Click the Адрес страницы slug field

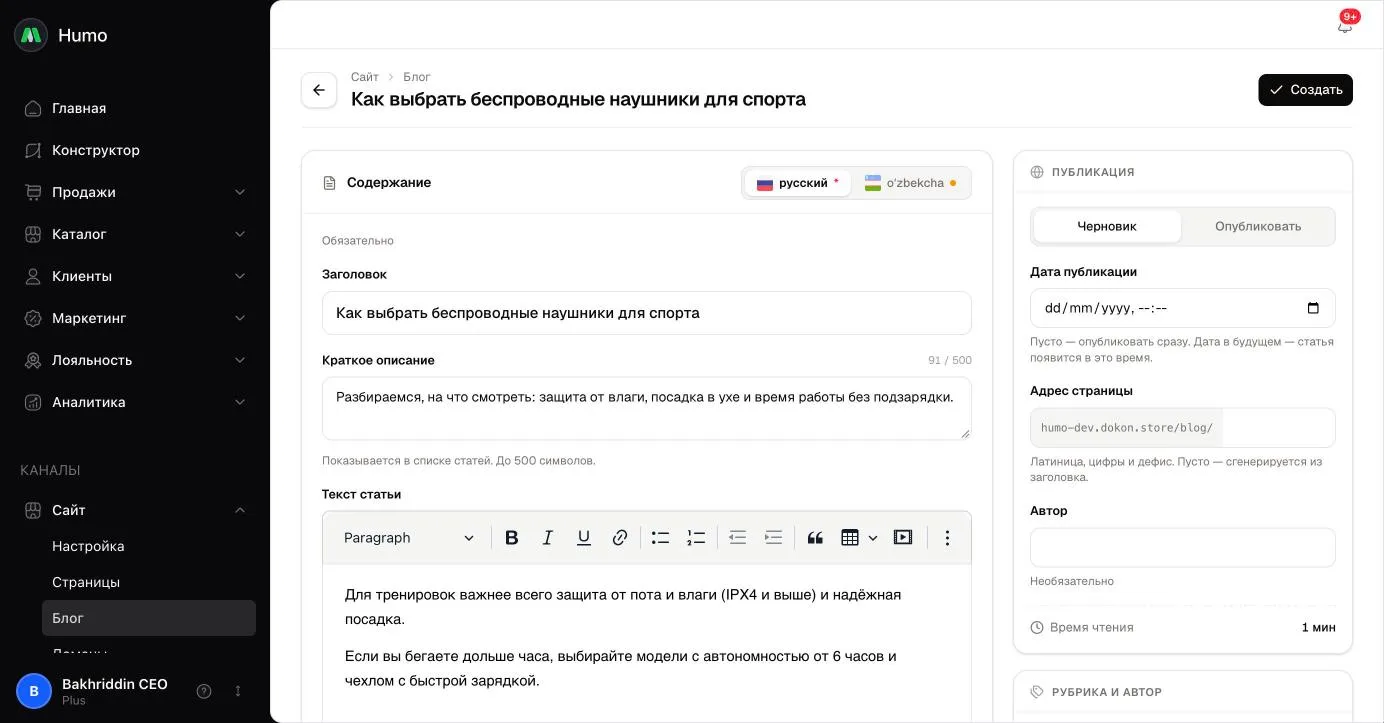1278,428
